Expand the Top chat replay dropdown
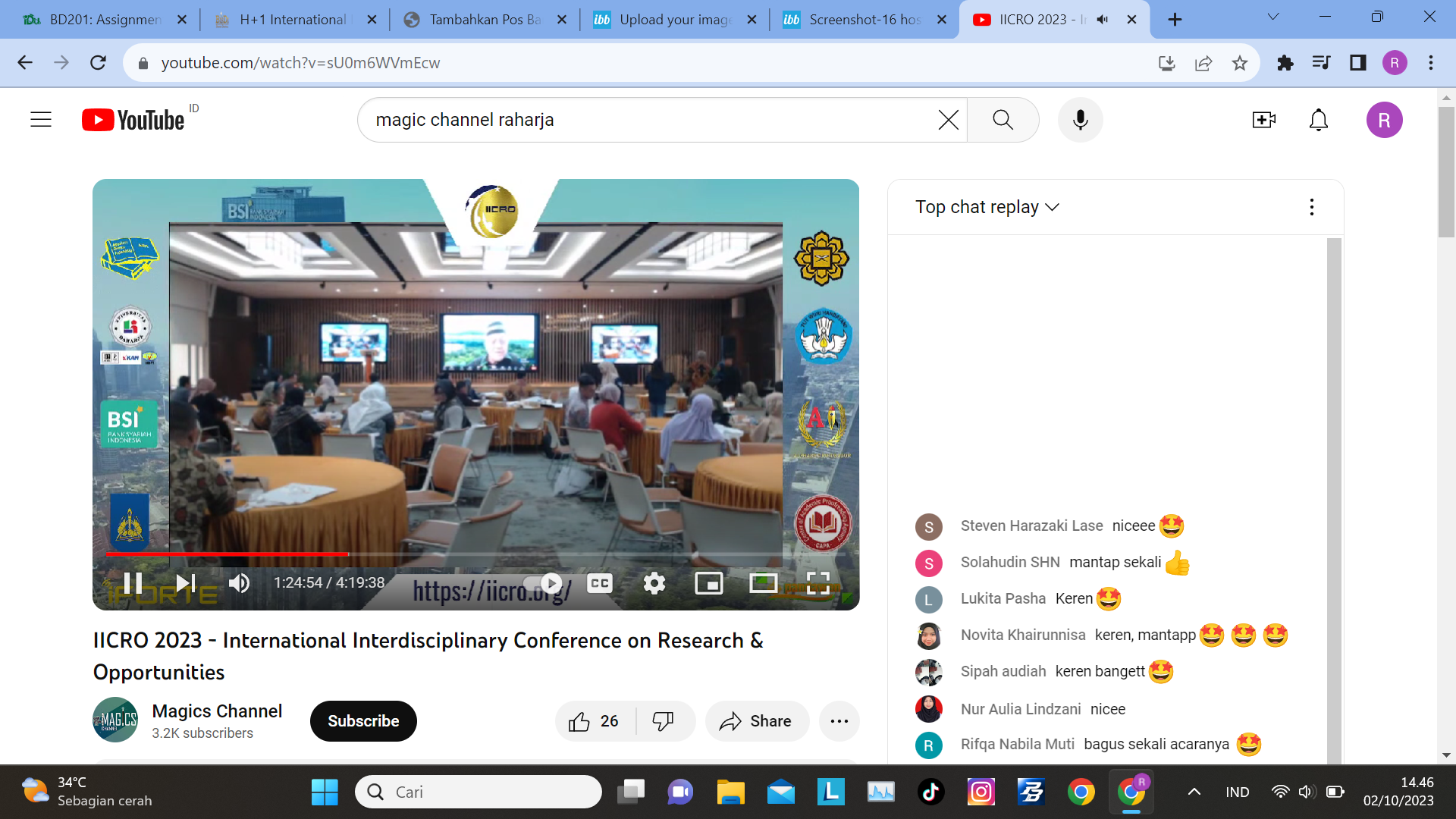This screenshot has height=819, width=1456. click(x=987, y=207)
